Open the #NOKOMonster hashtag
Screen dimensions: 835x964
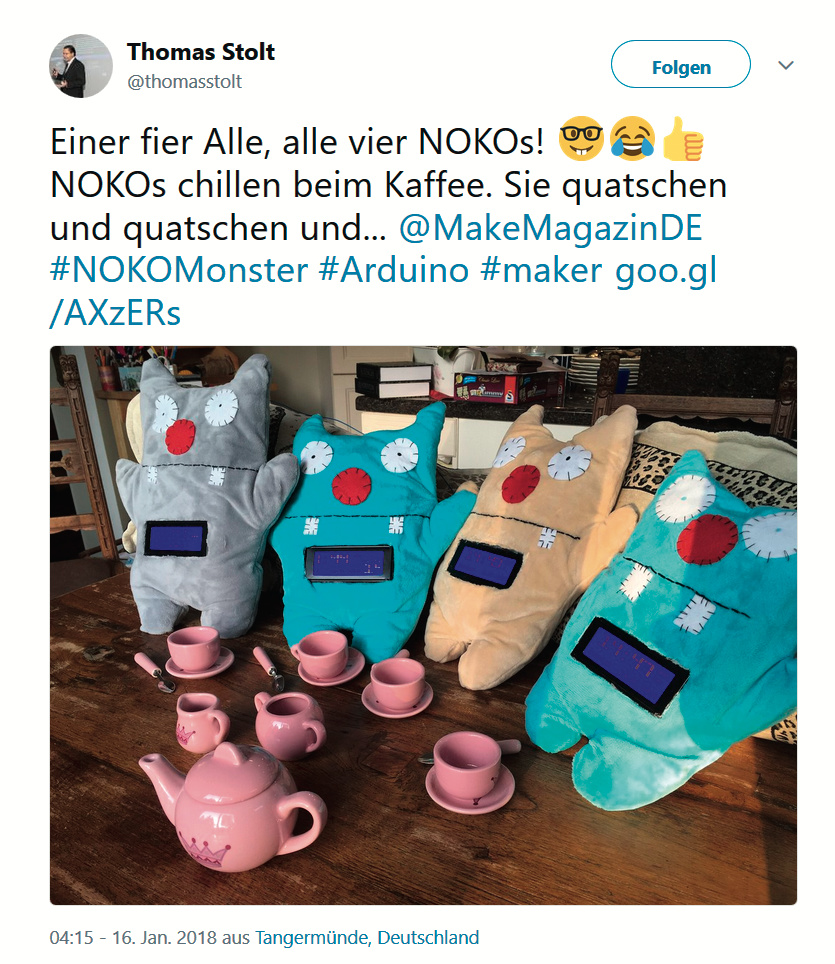[179, 271]
